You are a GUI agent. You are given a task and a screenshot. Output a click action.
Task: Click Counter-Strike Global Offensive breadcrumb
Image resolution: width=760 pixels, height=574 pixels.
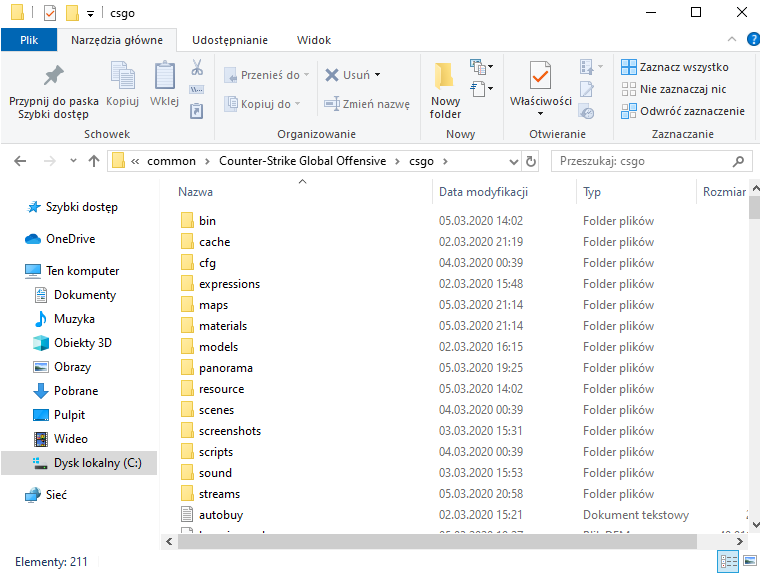(302, 161)
